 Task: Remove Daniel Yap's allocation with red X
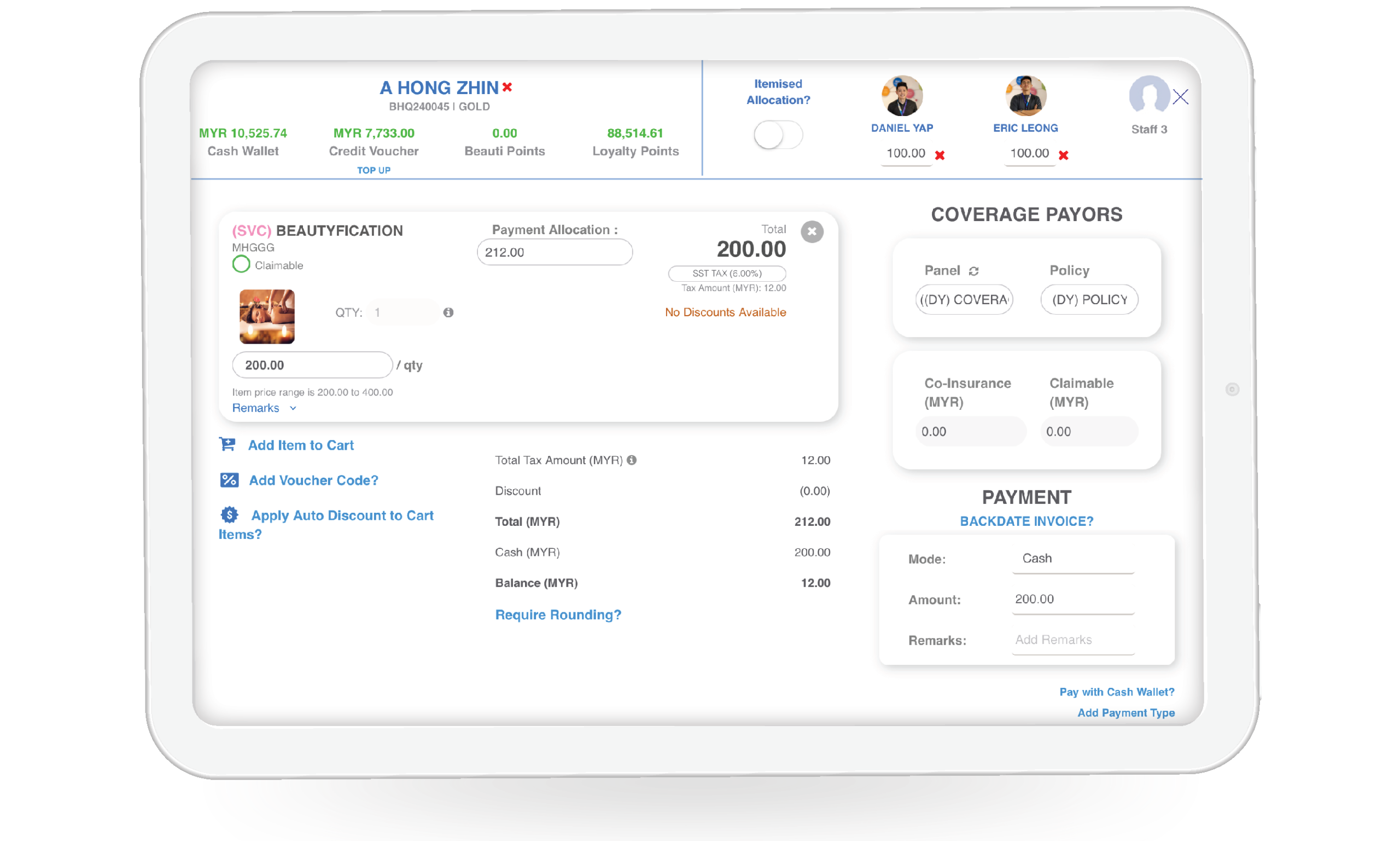[x=940, y=155]
